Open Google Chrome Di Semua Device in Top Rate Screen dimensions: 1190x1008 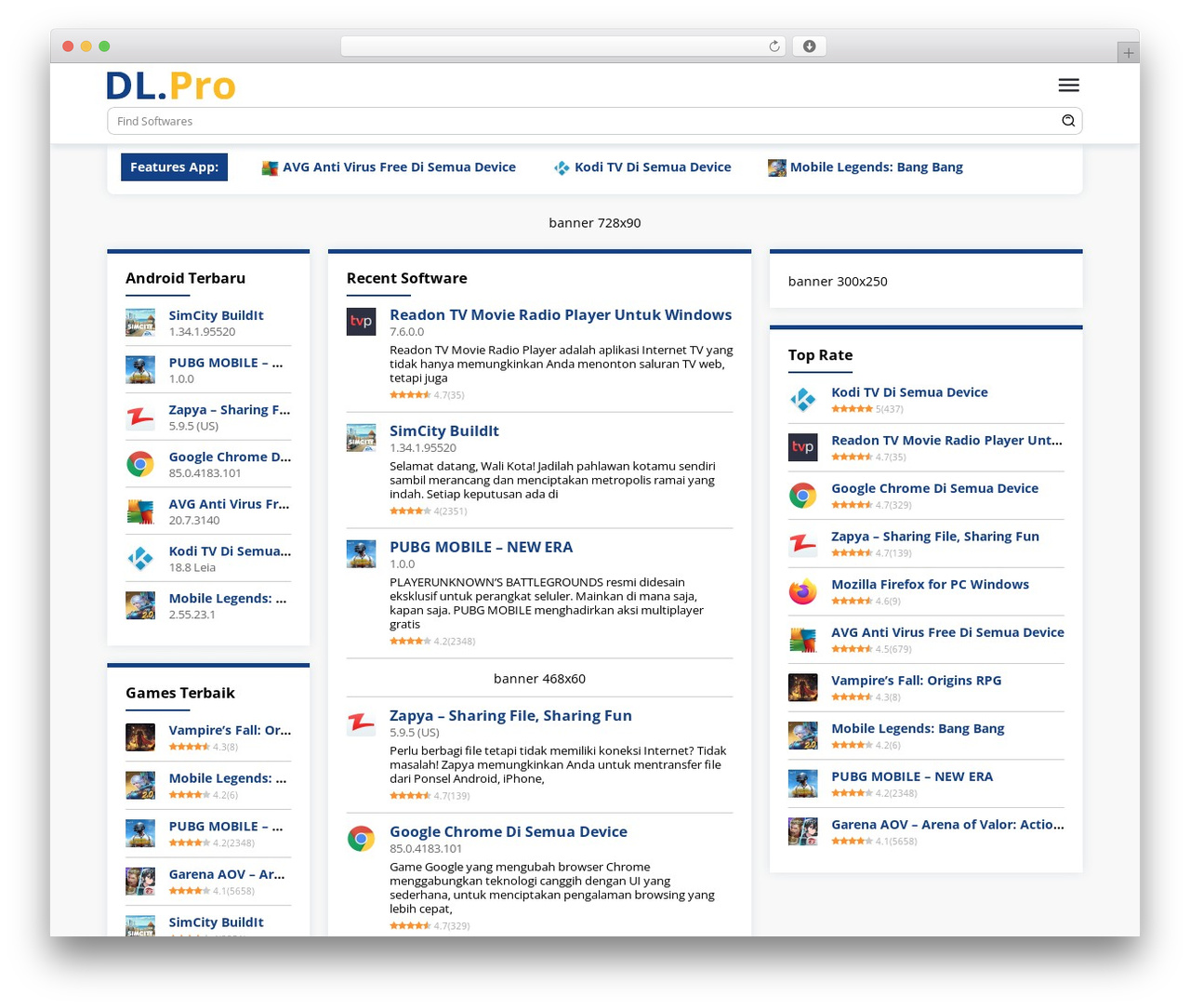click(934, 488)
